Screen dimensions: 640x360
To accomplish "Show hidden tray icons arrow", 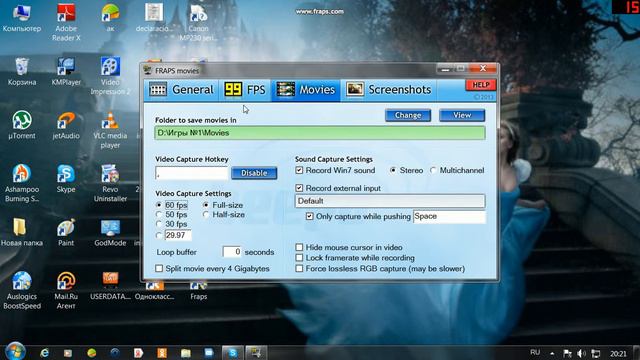I will (x=552, y=353).
